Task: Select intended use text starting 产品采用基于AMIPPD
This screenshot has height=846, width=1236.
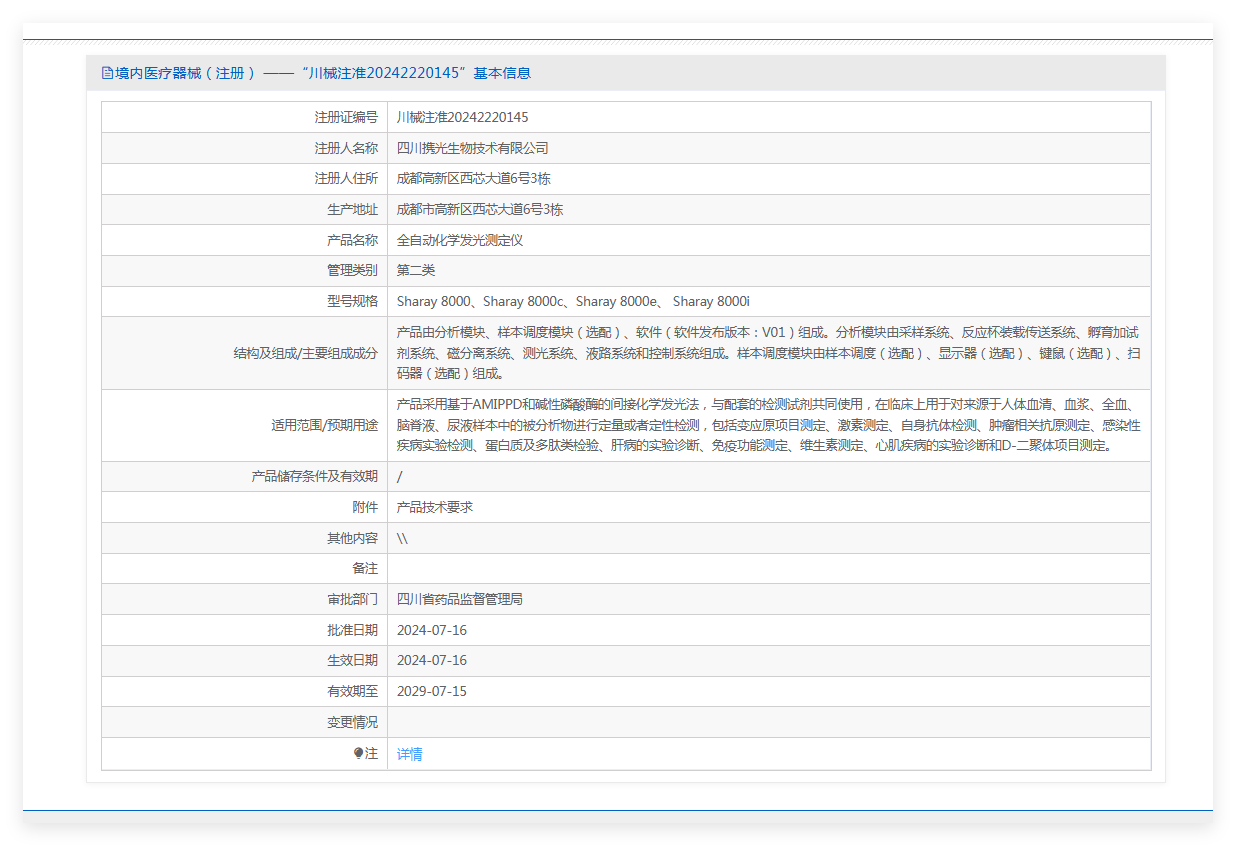Action: point(768,425)
